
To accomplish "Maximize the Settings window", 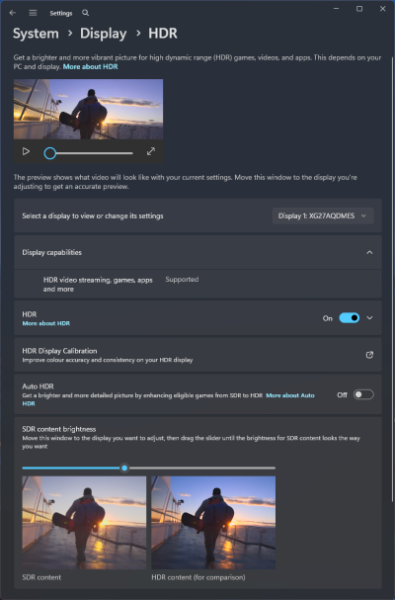I will coord(359,9).
